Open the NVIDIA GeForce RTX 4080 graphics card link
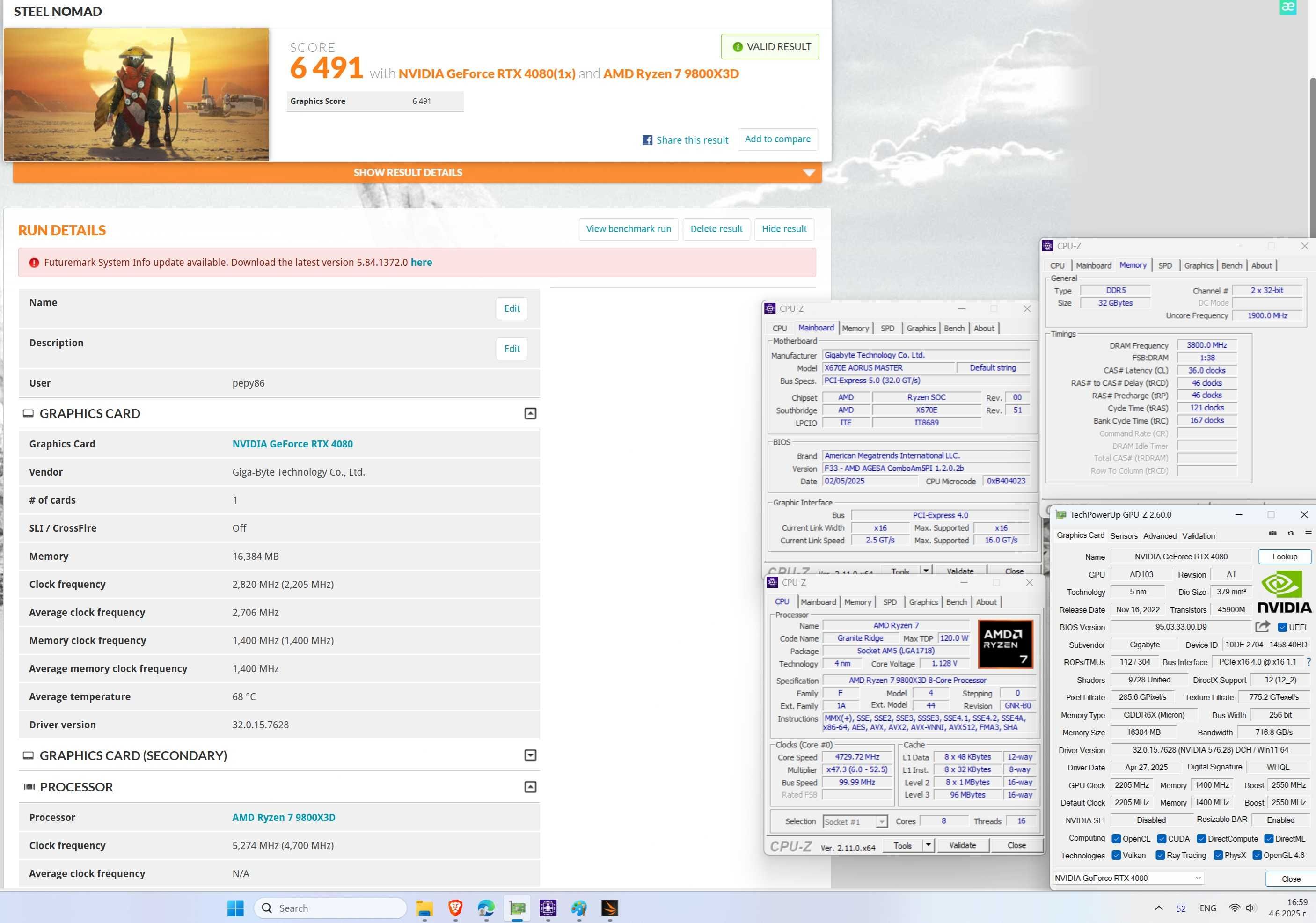Image resolution: width=1316 pixels, height=923 pixels. (292, 444)
